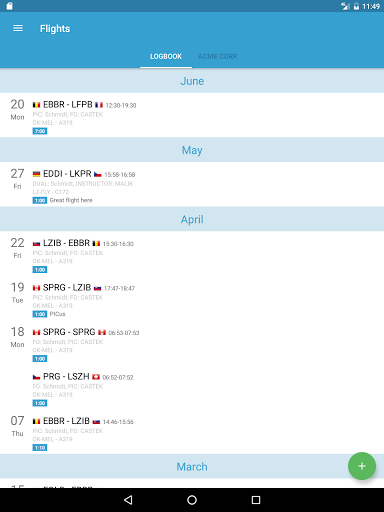384x512 pixels.
Task: Tap the Swiss flag beside LSZH
Action: [x=96, y=377]
